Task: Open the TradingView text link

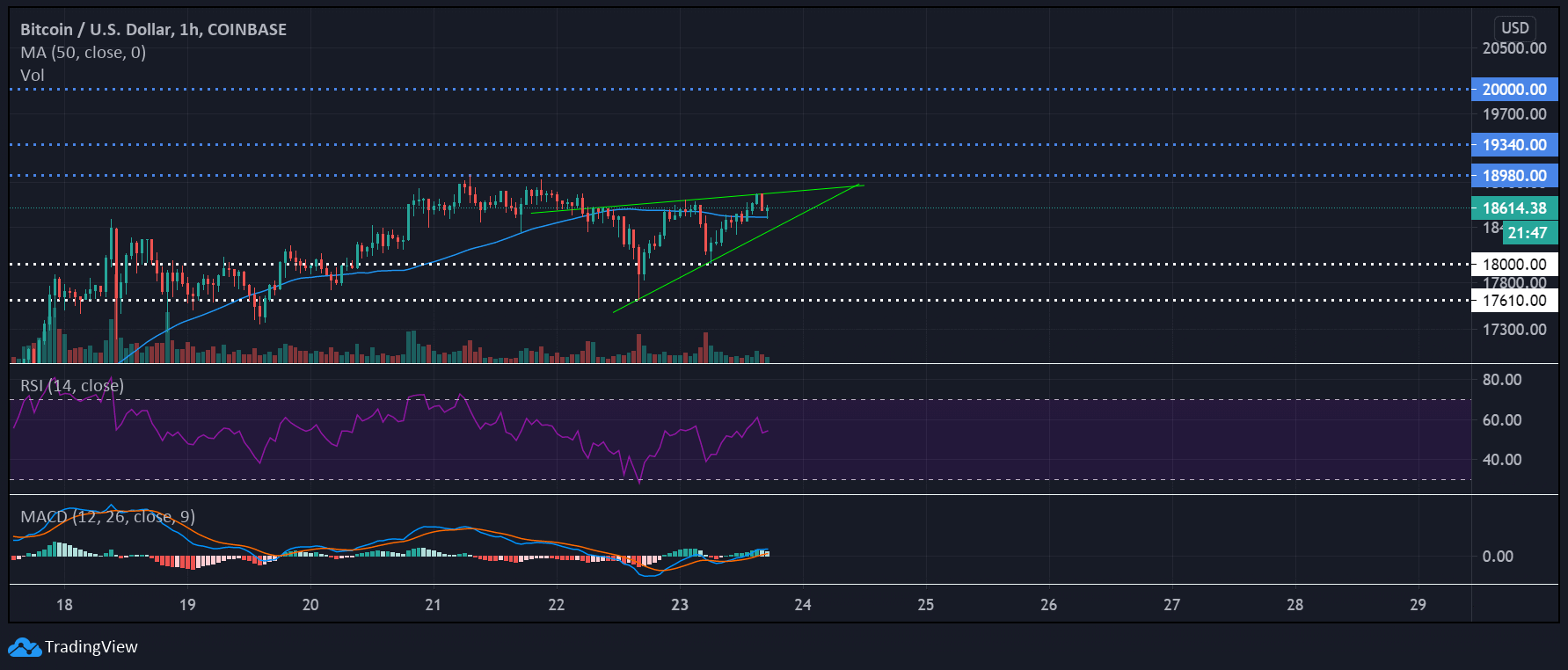Action: tap(91, 647)
